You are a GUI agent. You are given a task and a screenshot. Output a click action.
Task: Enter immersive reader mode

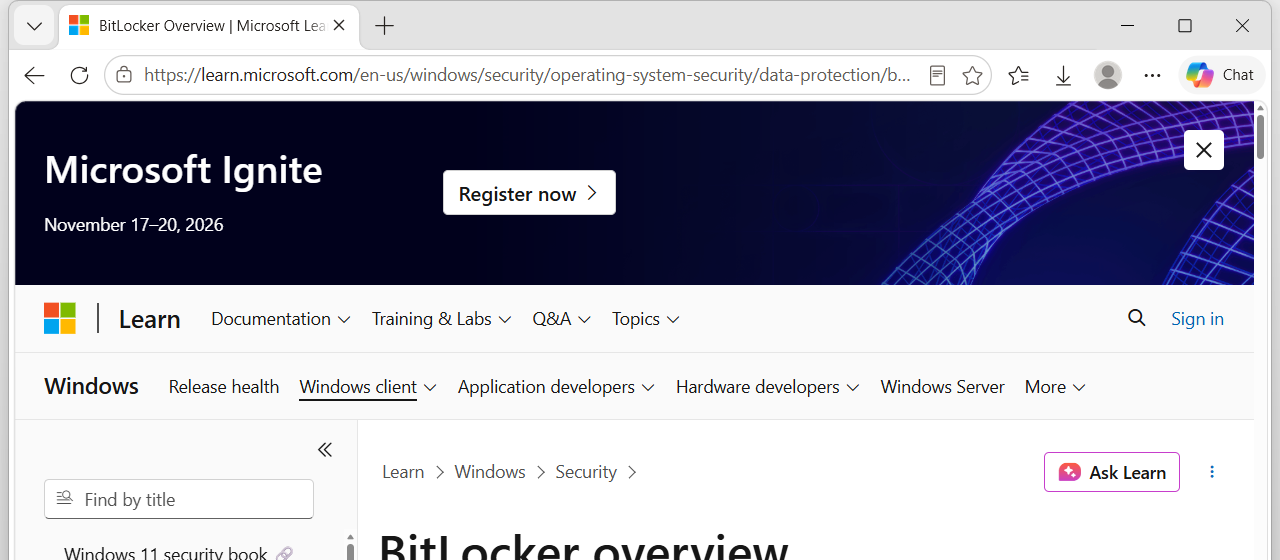coord(937,75)
